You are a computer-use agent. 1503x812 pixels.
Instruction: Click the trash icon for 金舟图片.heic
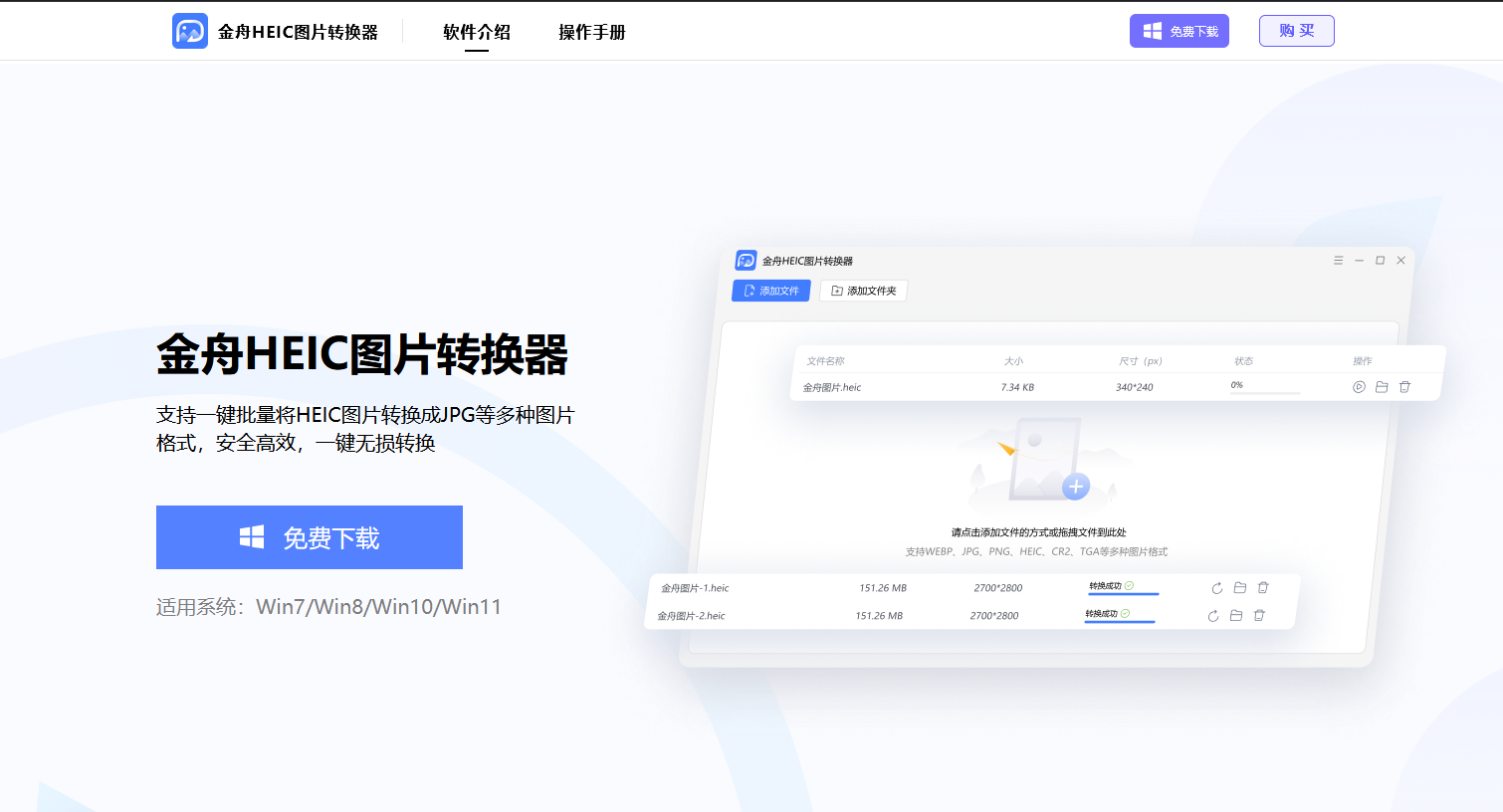(1404, 387)
